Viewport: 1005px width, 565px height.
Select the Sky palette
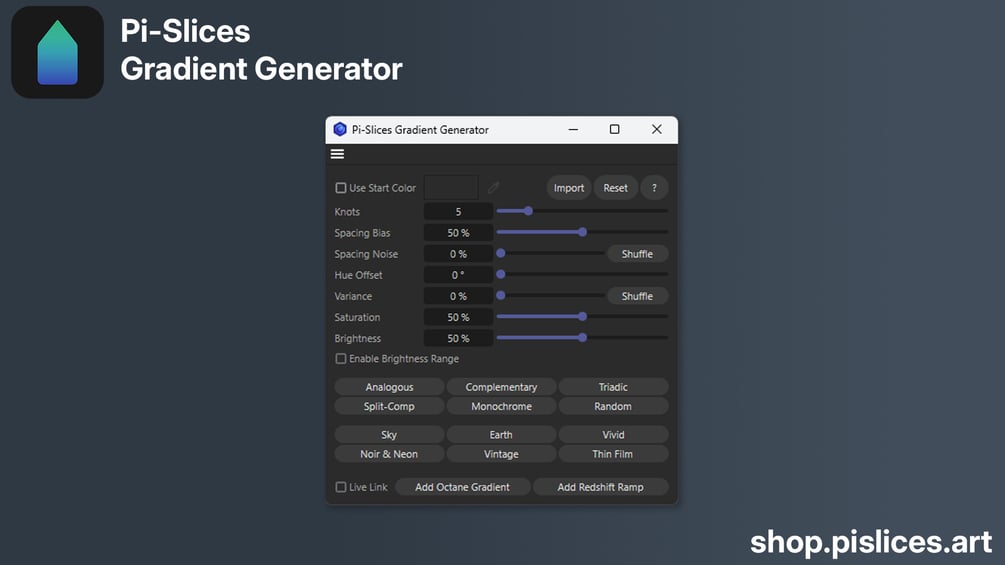[x=389, y=434]
